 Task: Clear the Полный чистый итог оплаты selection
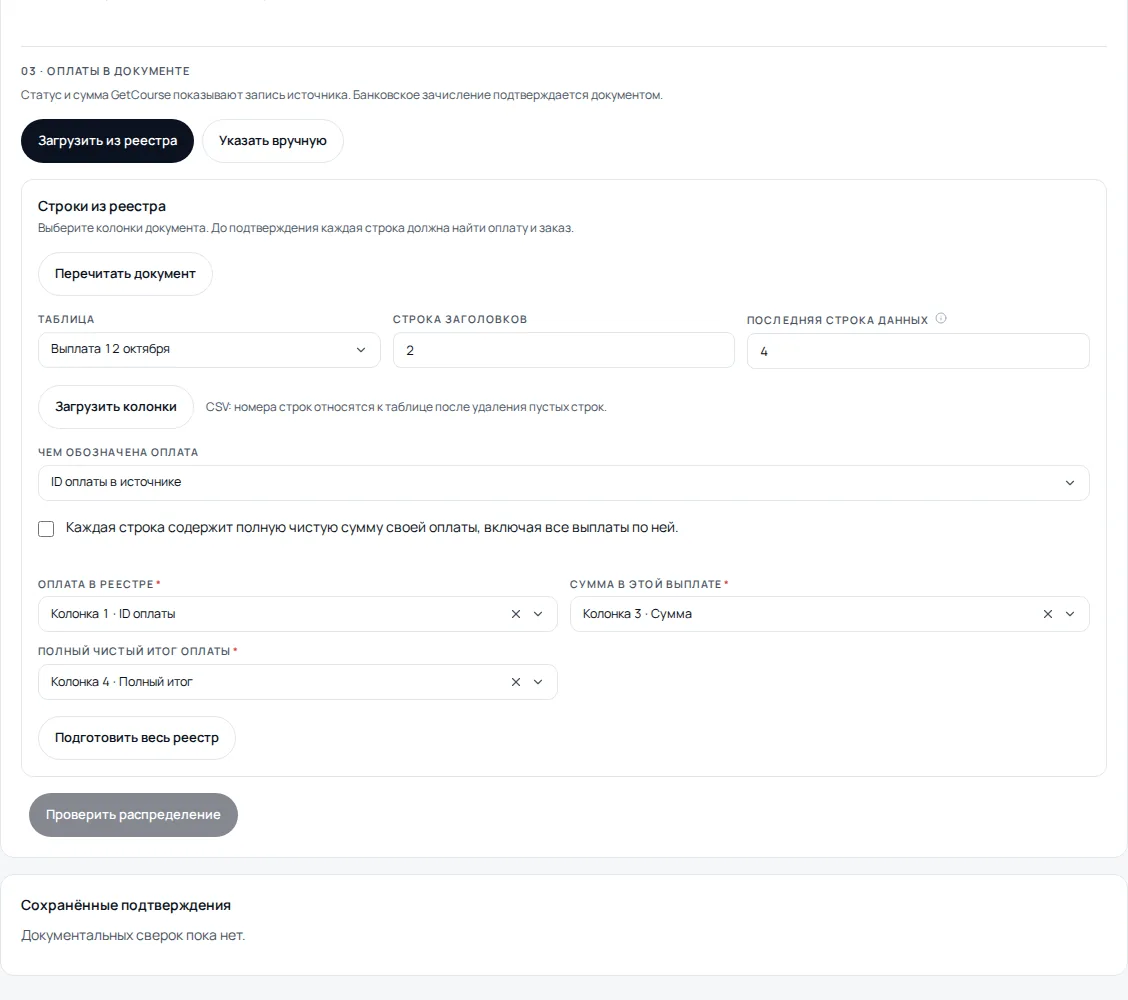516,682
